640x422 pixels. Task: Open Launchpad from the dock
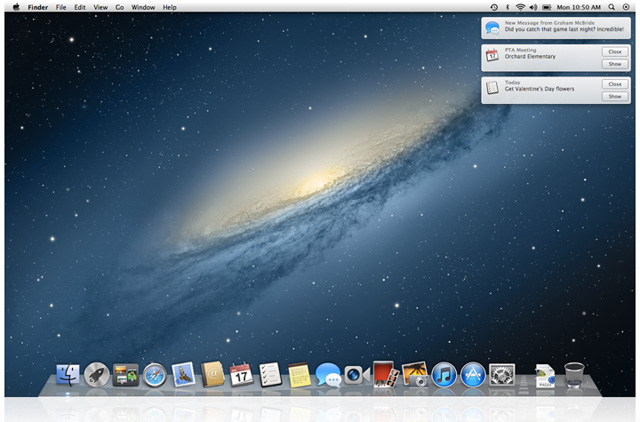pyautogui.click(x=97, y=375)
